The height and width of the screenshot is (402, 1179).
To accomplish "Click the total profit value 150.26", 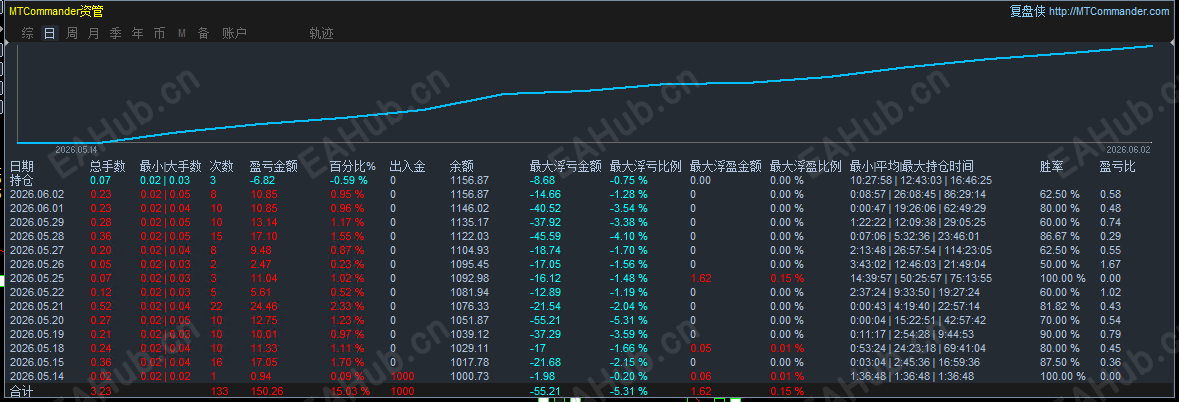I will [x=267, y=391].
